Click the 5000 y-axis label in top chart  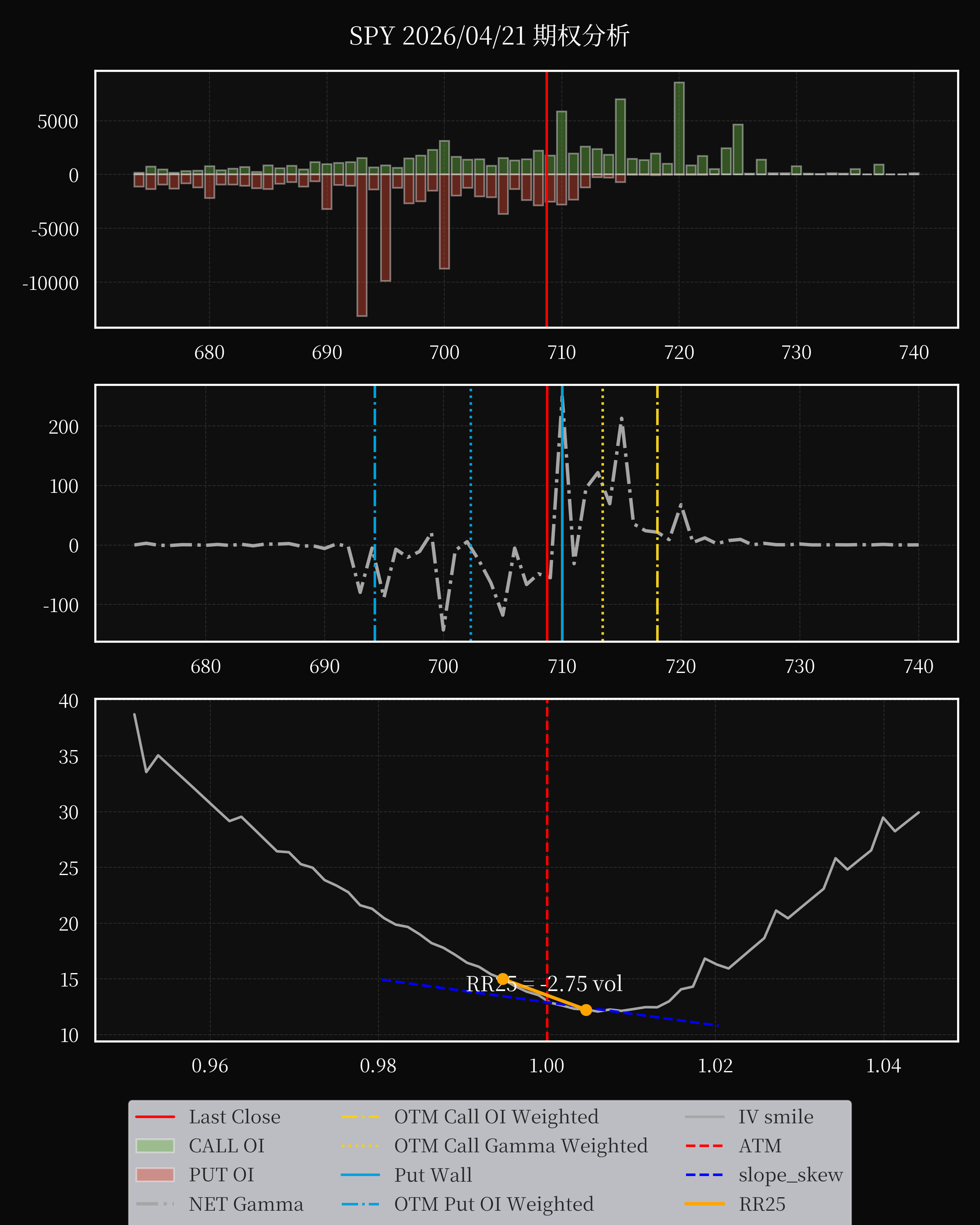[58, 122]
